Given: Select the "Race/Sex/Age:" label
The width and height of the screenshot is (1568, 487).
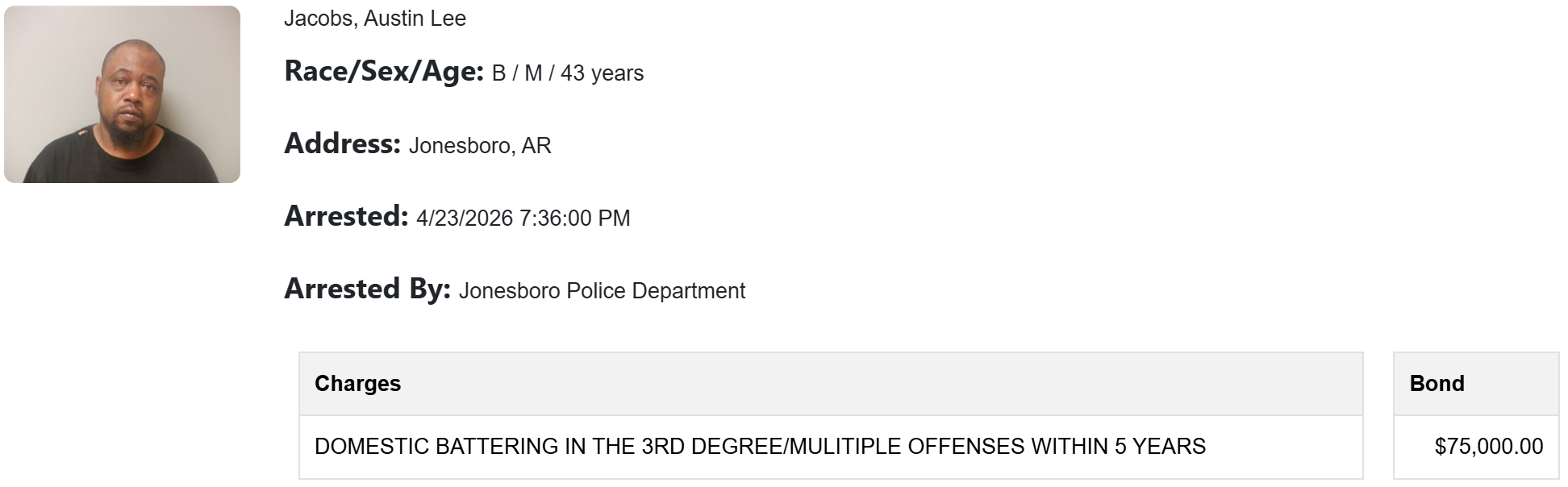Looking at the screenshot, I should point(383,72).
